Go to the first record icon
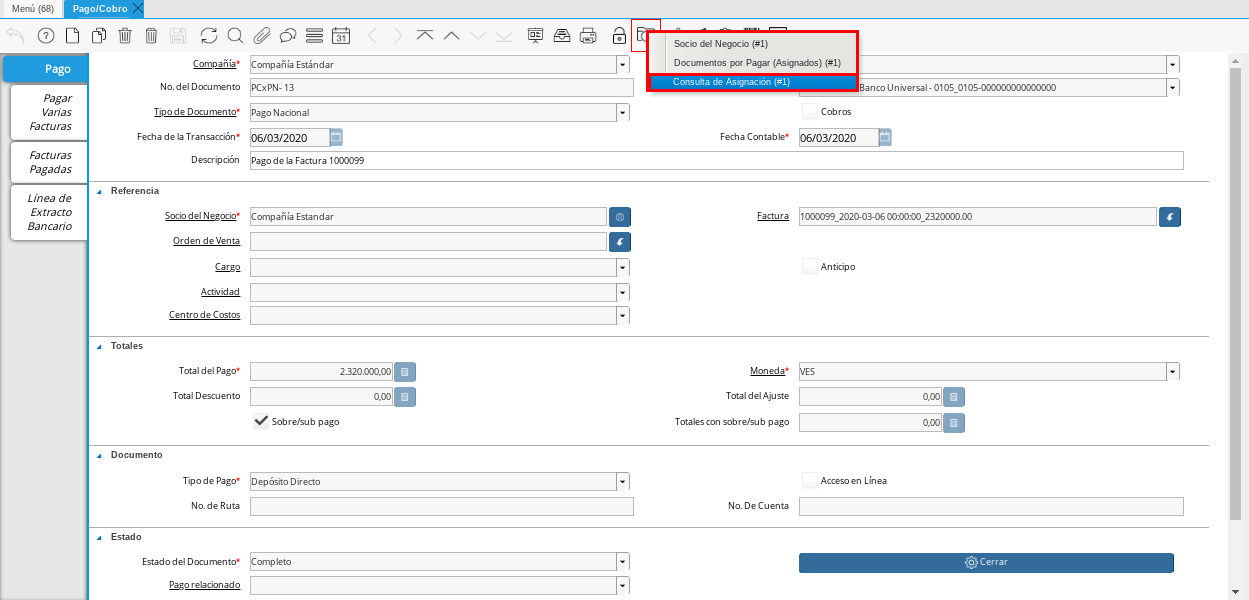 point(425,36)
